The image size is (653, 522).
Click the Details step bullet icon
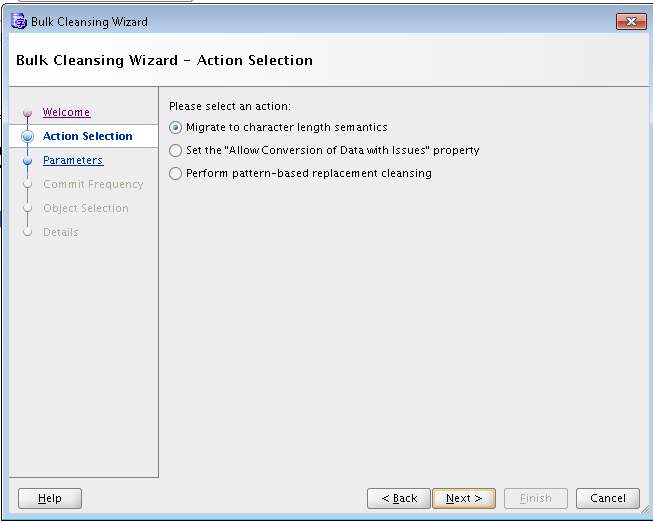click(x=27, y=233)
